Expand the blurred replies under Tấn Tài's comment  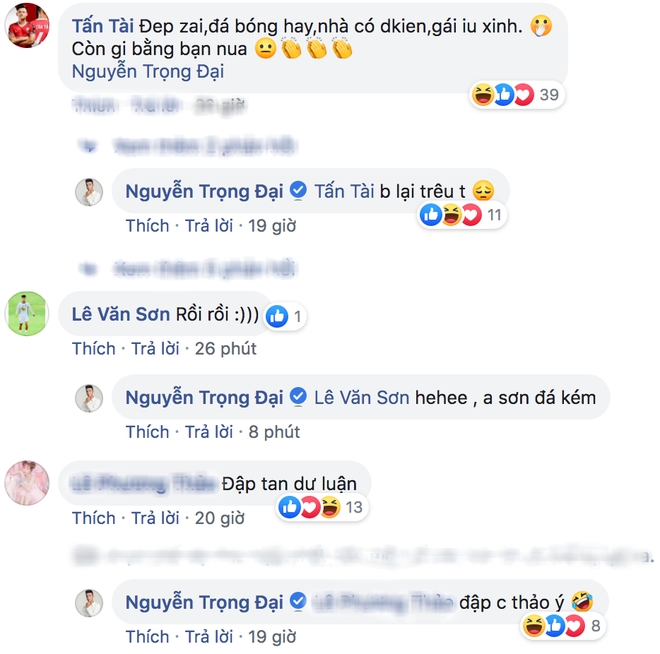188,146
